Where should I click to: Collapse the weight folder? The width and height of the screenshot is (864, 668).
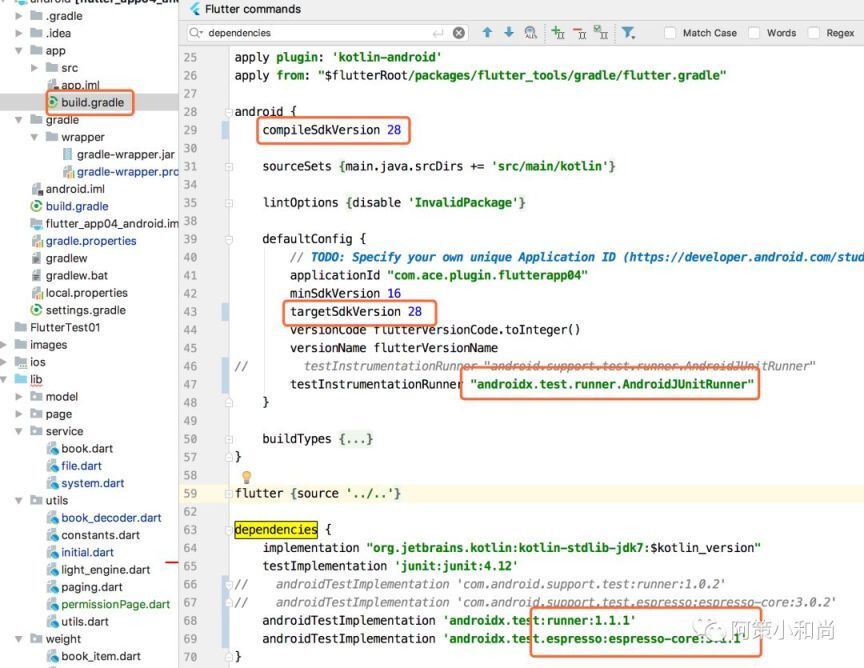tap(19, 639)
